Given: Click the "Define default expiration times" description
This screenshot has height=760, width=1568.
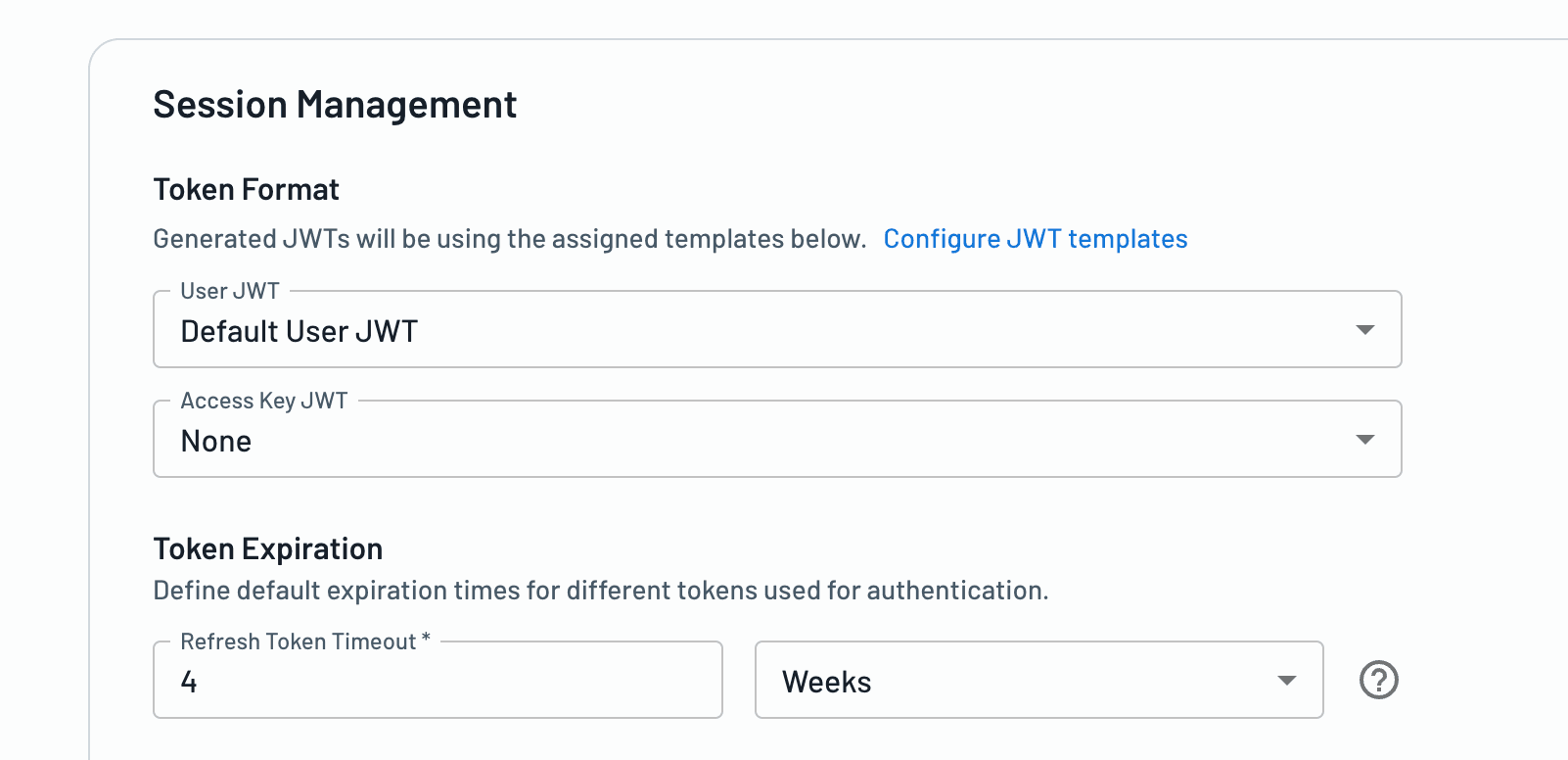Looking at the screenshot, I should (600, 591).
